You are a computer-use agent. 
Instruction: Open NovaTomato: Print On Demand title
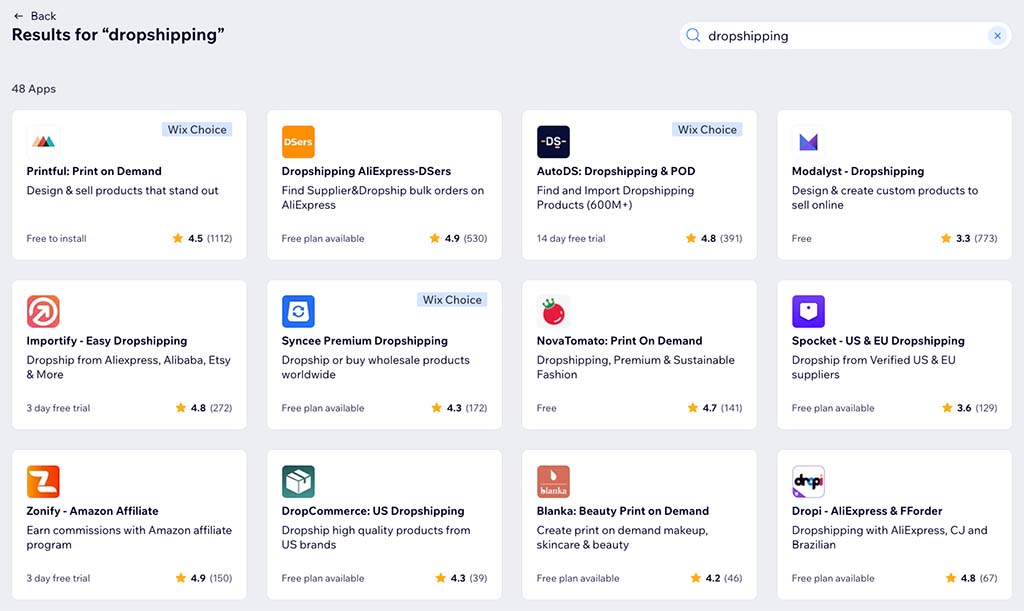pos(619,341)
